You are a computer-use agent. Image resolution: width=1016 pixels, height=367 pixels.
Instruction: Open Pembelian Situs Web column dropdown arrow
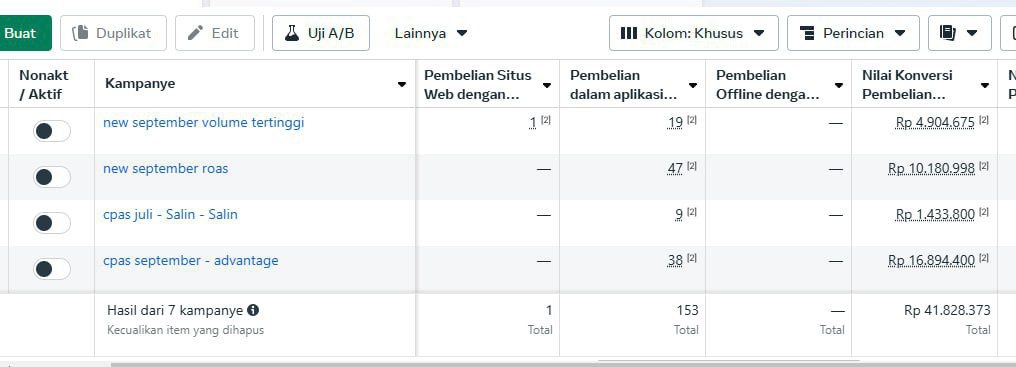tap(547, 86)
